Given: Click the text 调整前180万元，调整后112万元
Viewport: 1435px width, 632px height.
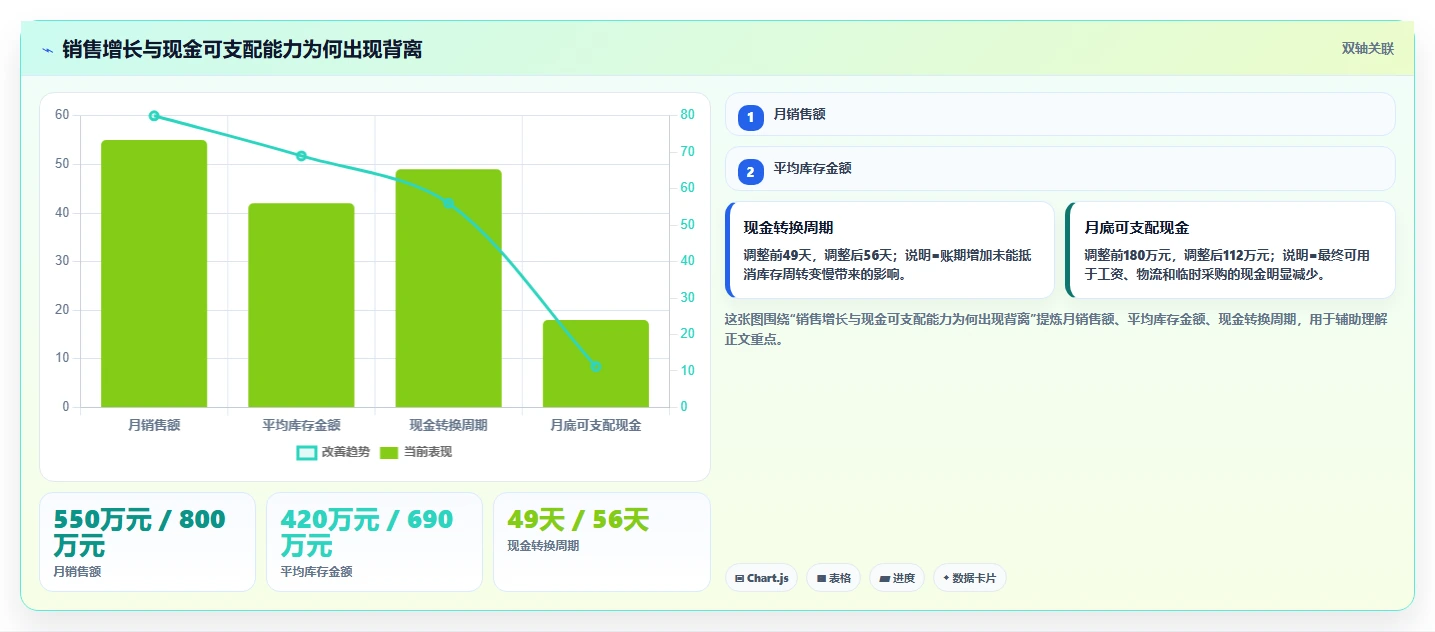Looking at the screenshot, I should [1177, 255].
